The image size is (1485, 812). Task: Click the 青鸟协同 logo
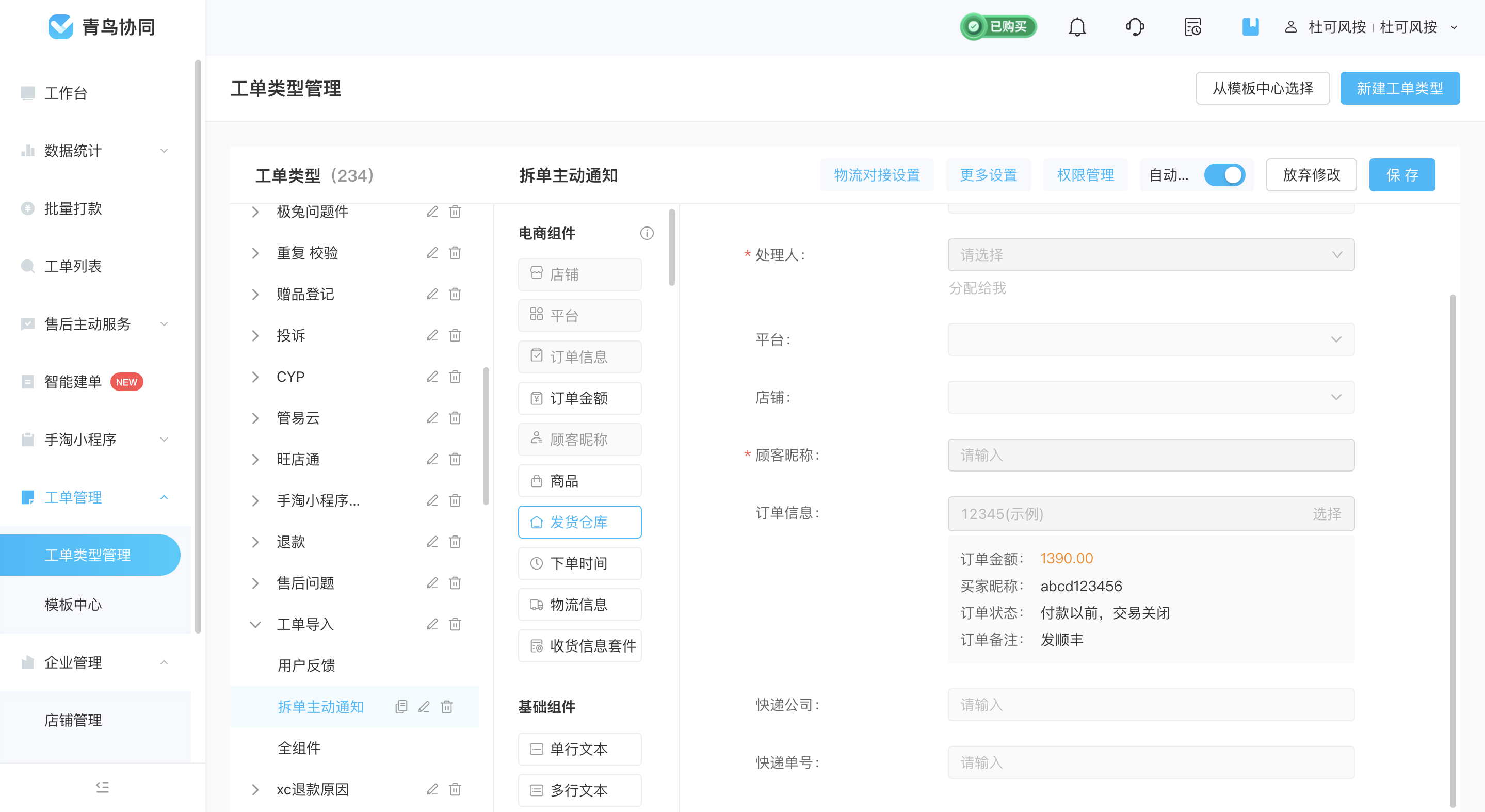102,26
